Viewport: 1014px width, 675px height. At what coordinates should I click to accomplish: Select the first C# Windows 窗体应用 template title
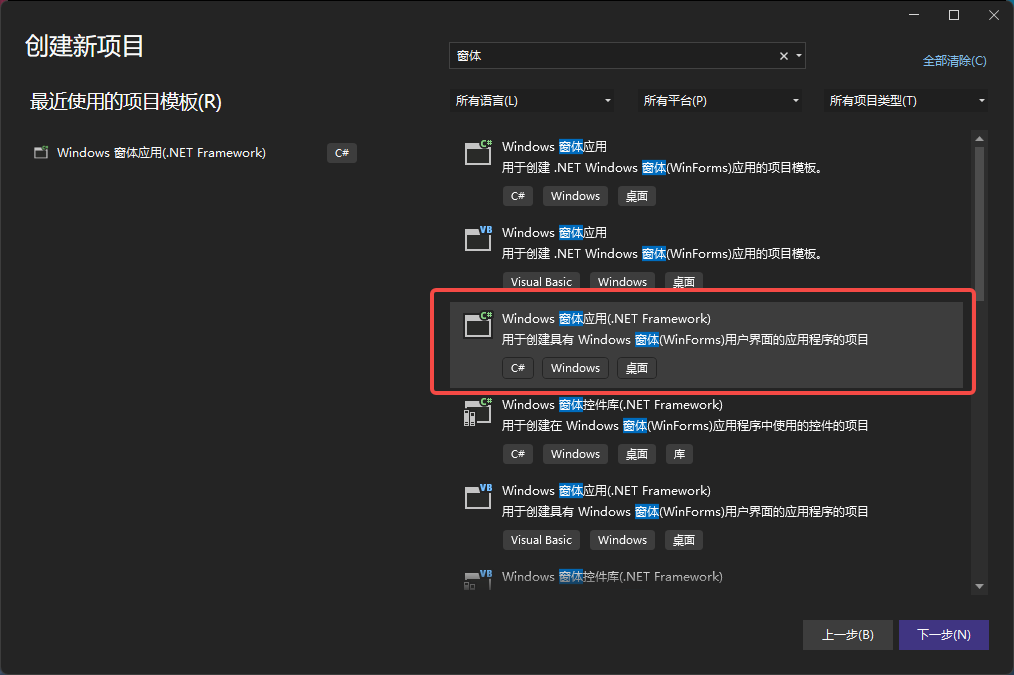tap(554, 147)
